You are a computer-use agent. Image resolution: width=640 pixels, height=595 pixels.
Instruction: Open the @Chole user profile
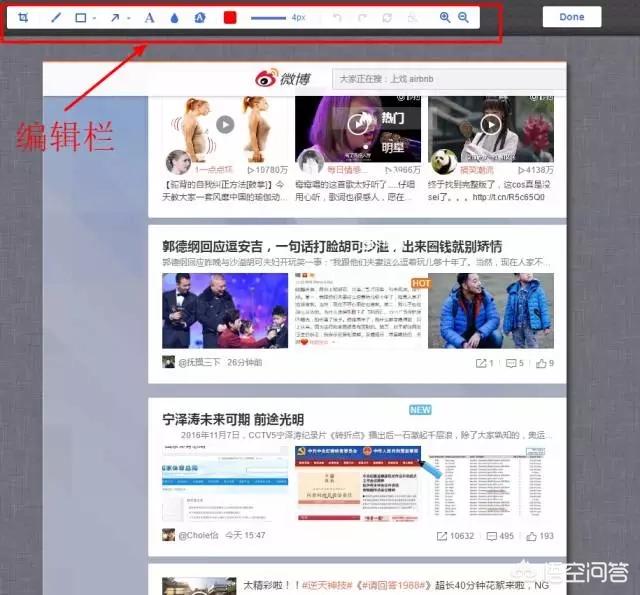[x=198, y=535]
